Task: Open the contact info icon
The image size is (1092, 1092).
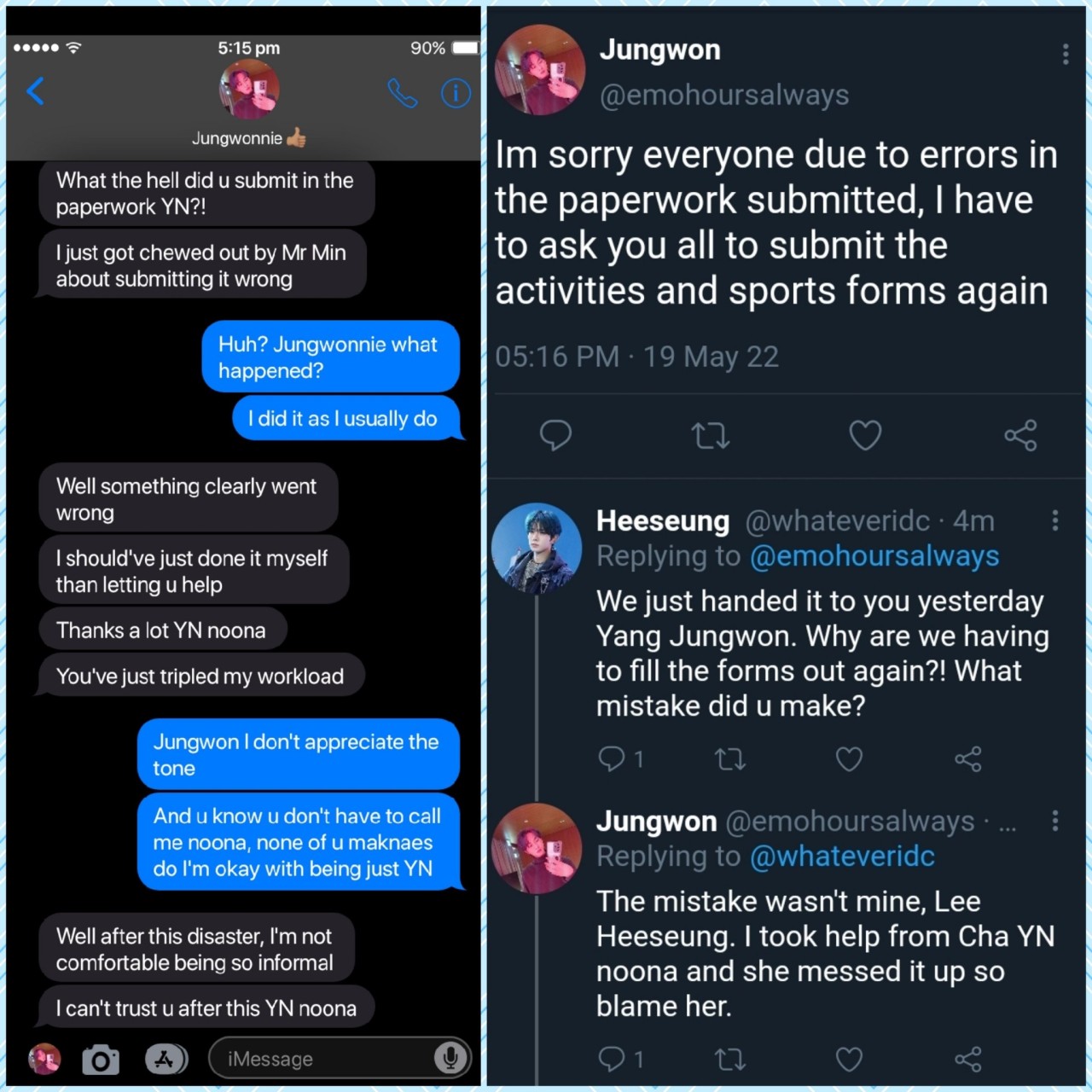Action: pos(456,93)
